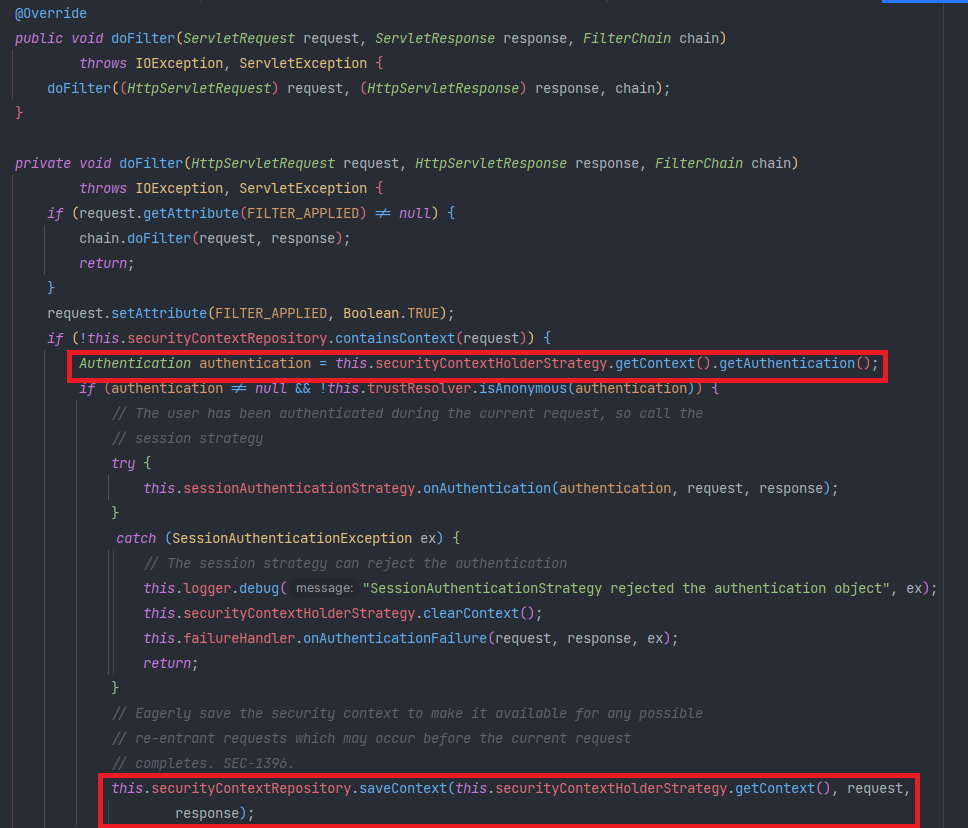The image size is (968, 828).
Task: Click the trustResolver field reference
Action: click(419, 388)
